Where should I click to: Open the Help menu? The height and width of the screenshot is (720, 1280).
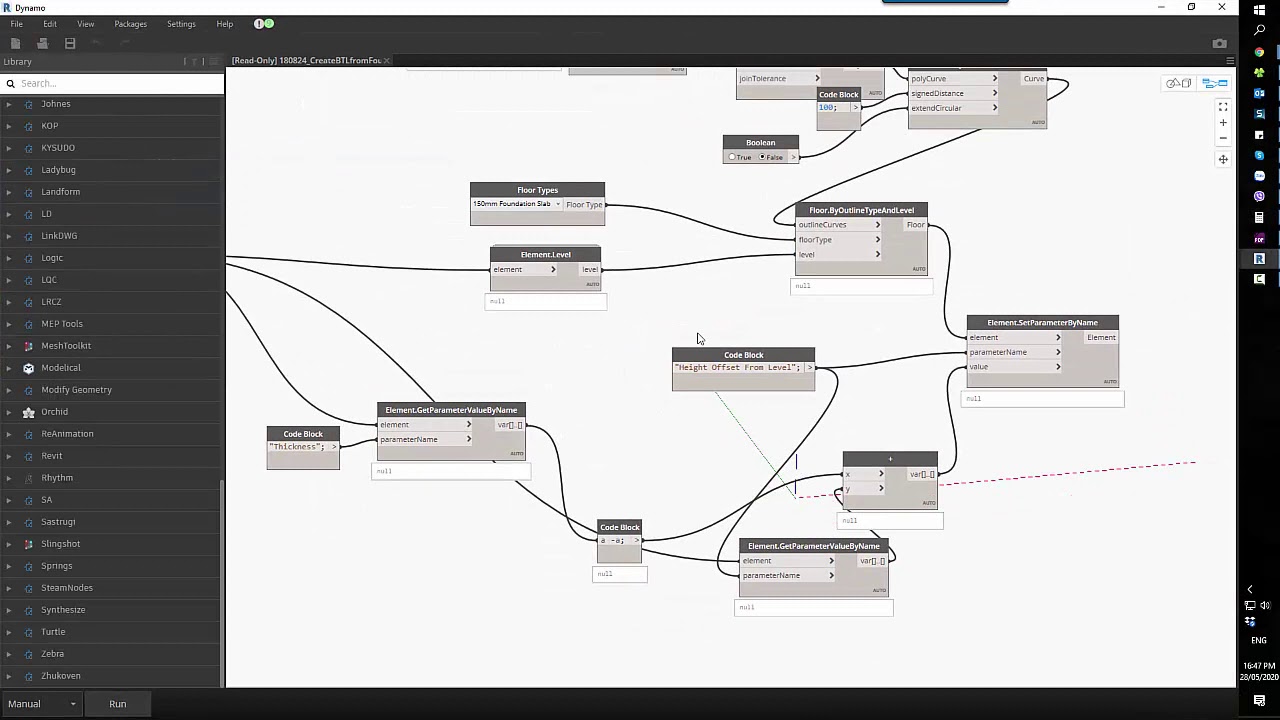(x=224, y=24)
